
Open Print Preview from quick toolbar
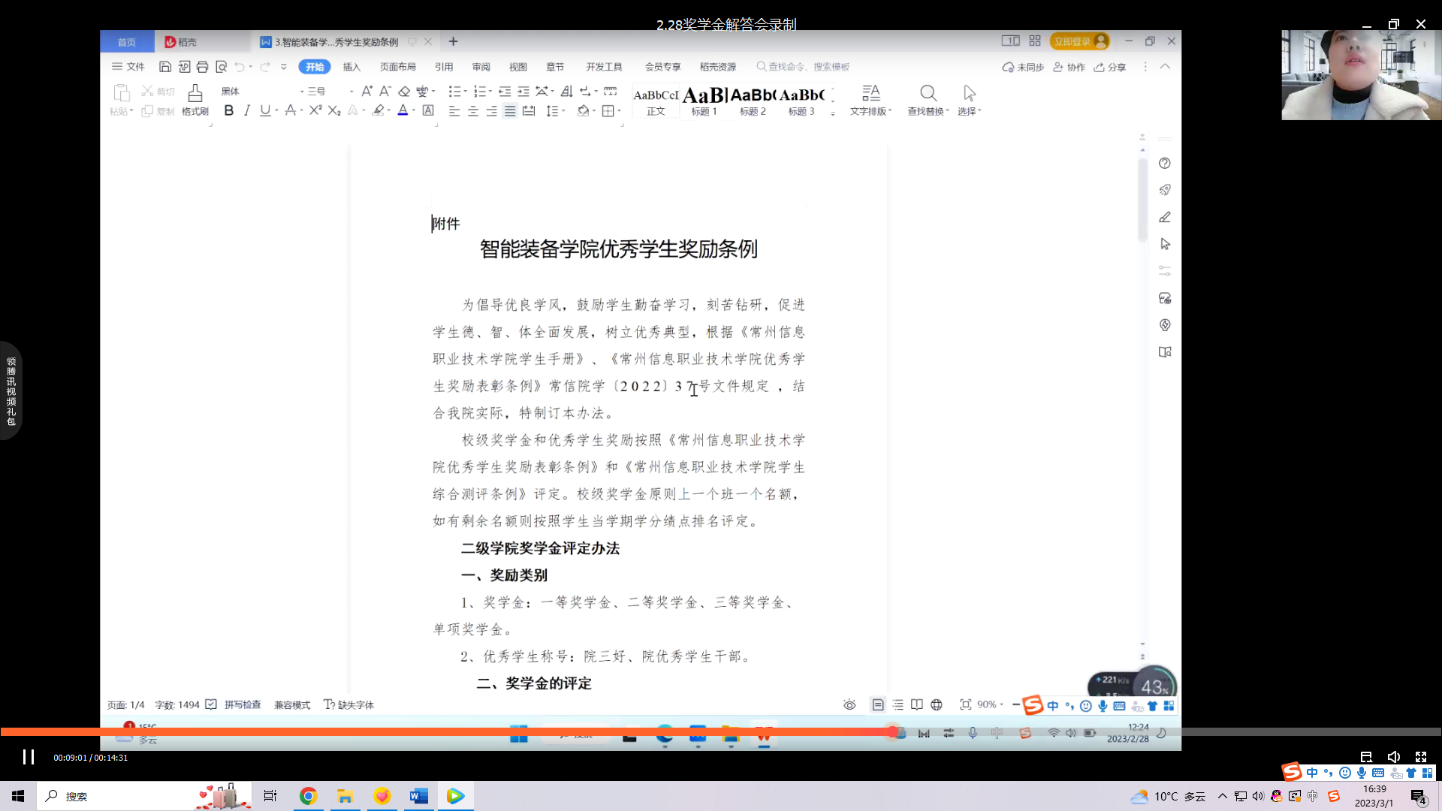pyautogui.click(x=219, y=67)
